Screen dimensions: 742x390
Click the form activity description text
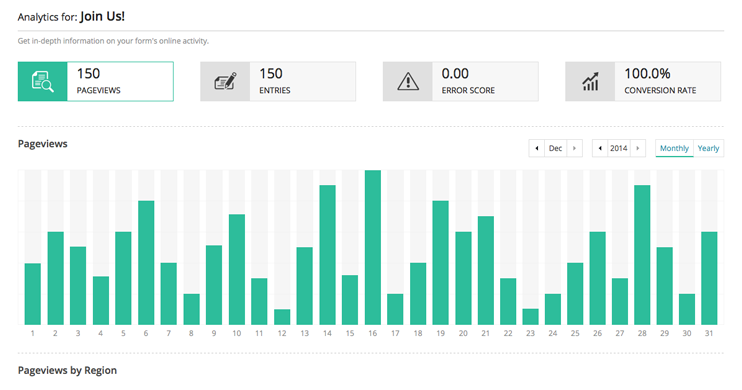(x=113, y=41)
